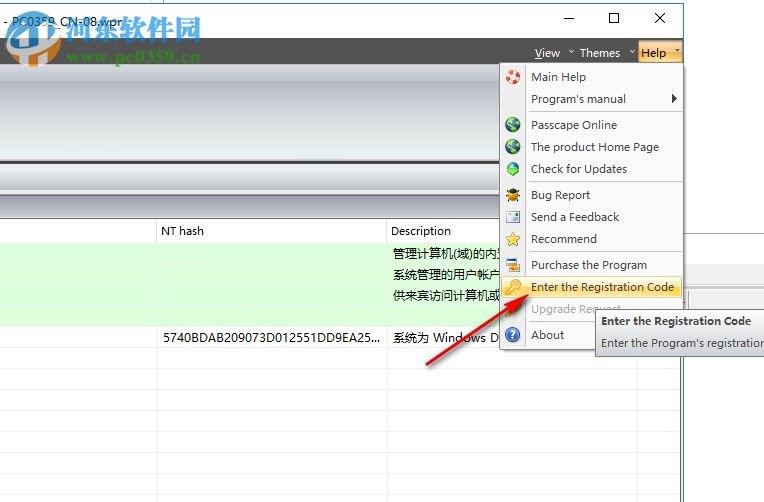Click the Check for Updates download icon

click(x=513, y=169)
